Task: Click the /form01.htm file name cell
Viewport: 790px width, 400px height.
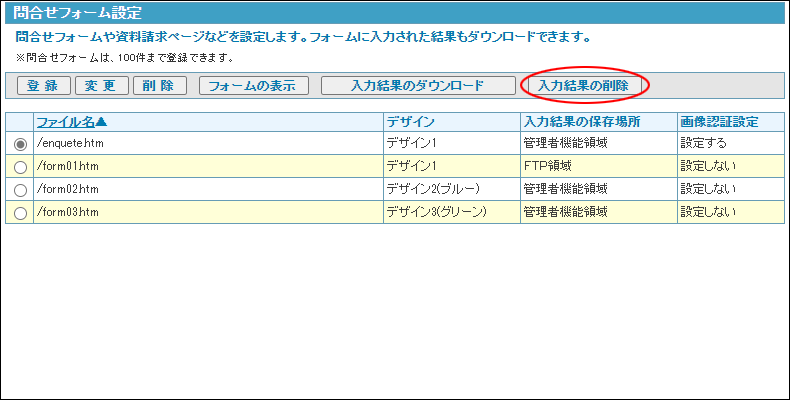Action: (67, 166)
